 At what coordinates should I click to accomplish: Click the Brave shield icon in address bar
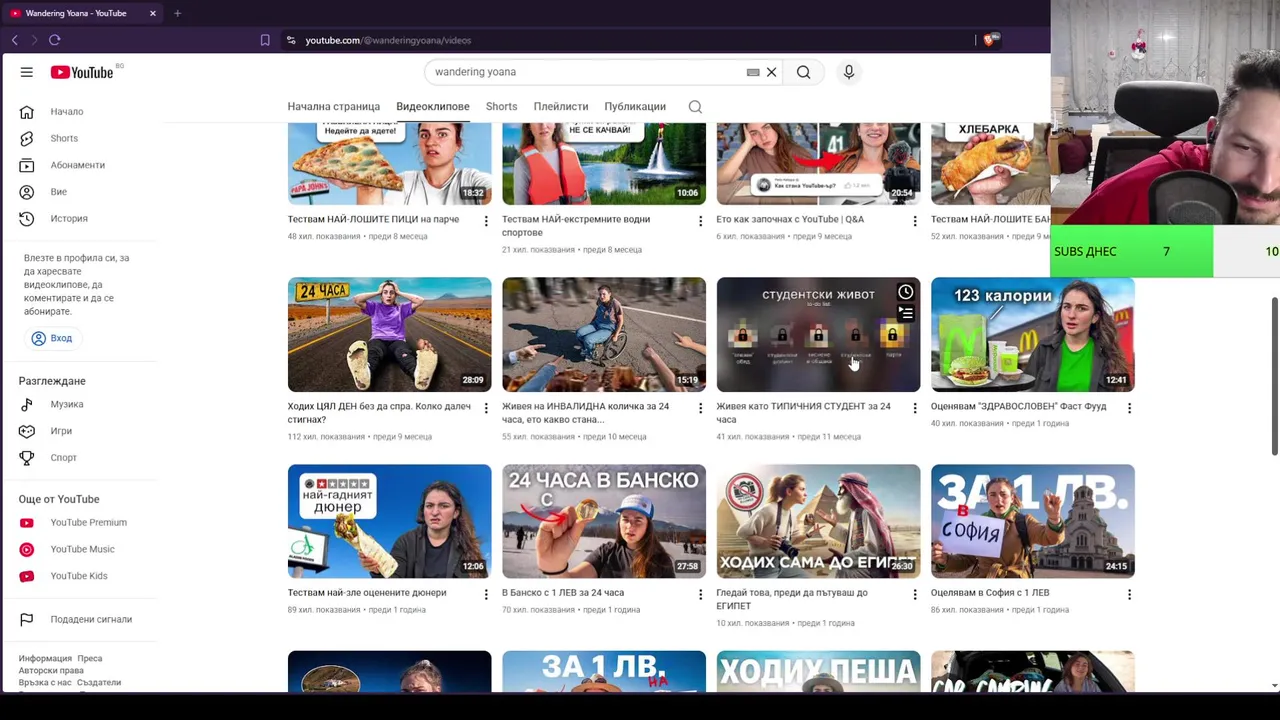(990, 40)
